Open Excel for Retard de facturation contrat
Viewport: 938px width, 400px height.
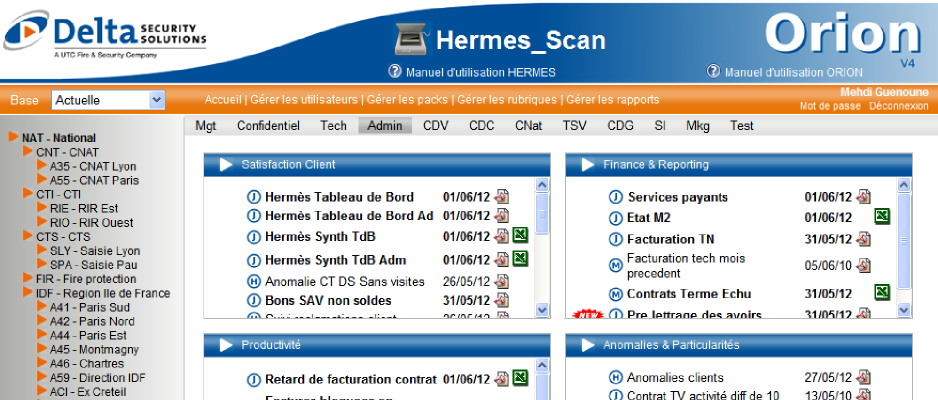coord(521,377)
